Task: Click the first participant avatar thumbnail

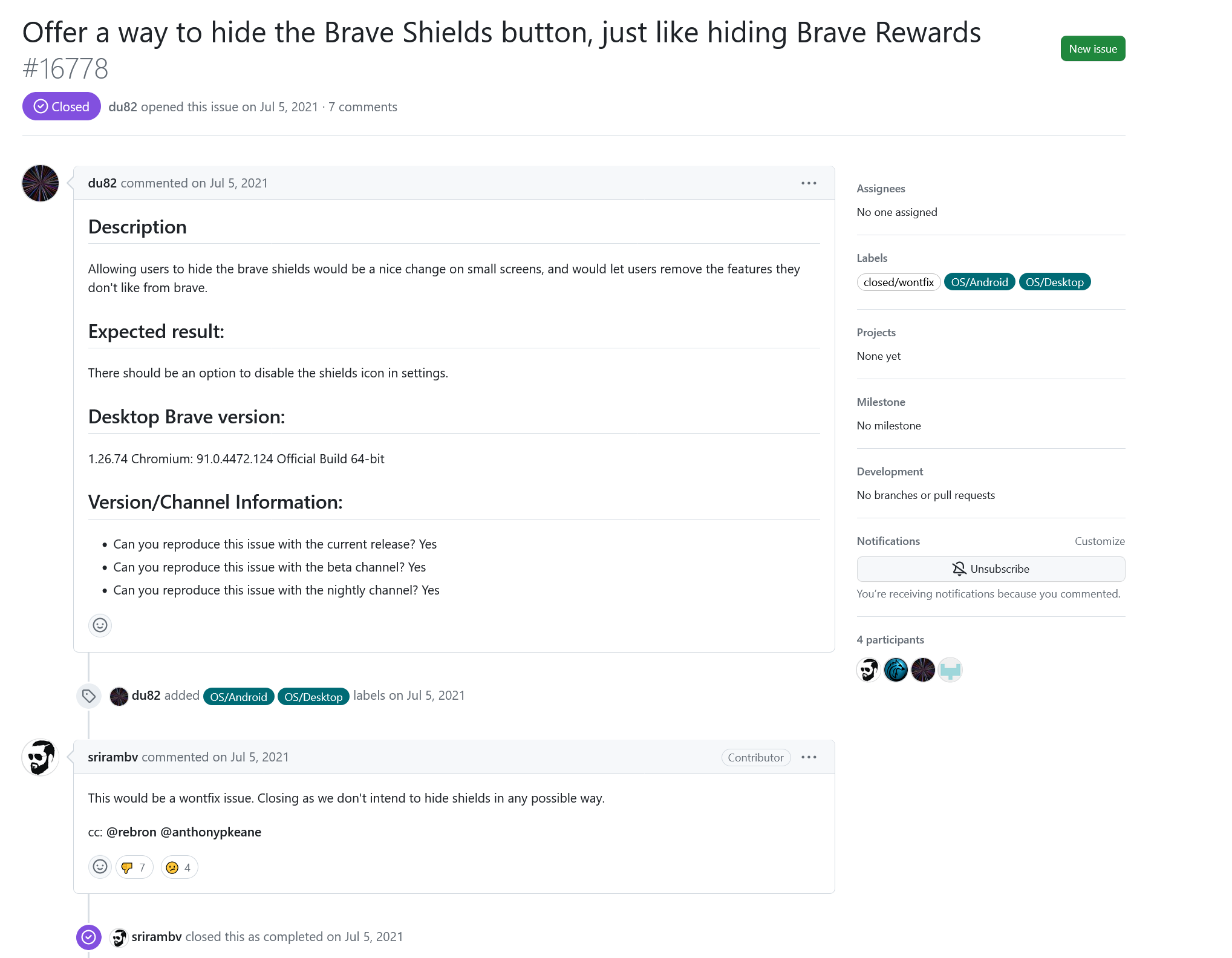Action: coord(869,670)
